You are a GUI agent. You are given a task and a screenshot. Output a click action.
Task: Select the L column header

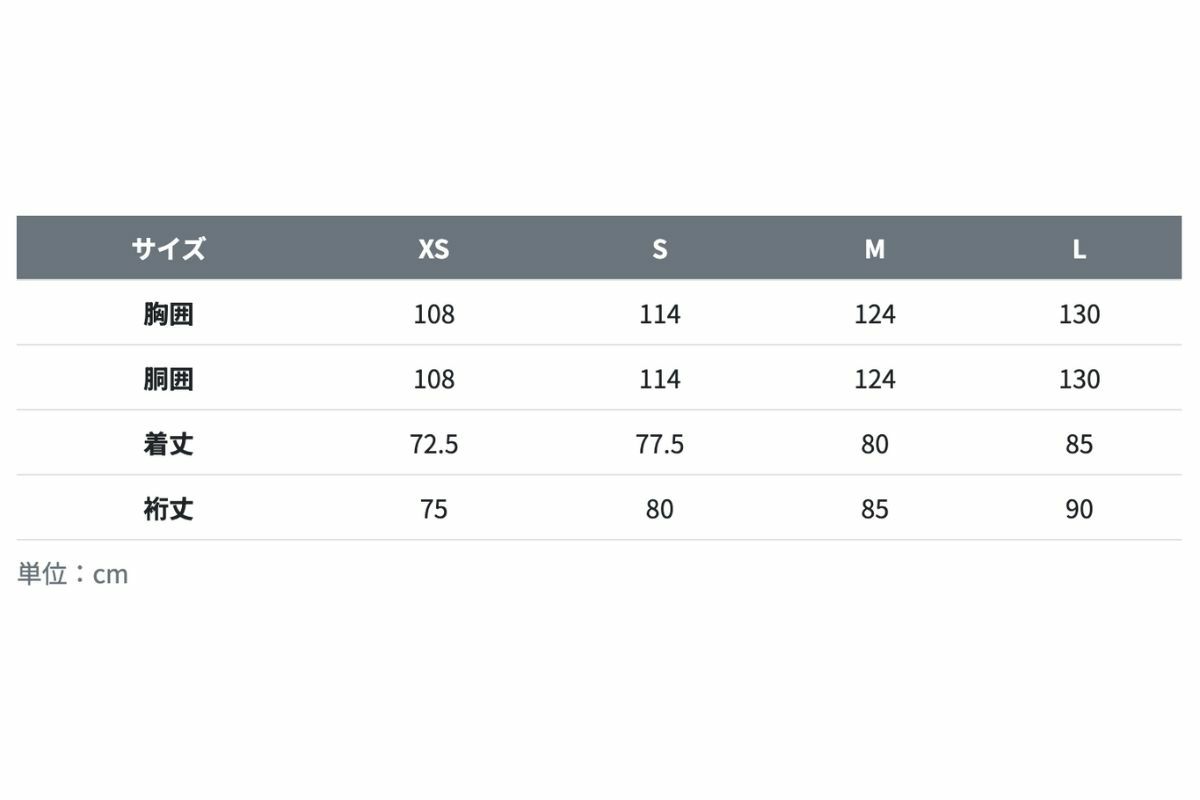coord(1079,249)
